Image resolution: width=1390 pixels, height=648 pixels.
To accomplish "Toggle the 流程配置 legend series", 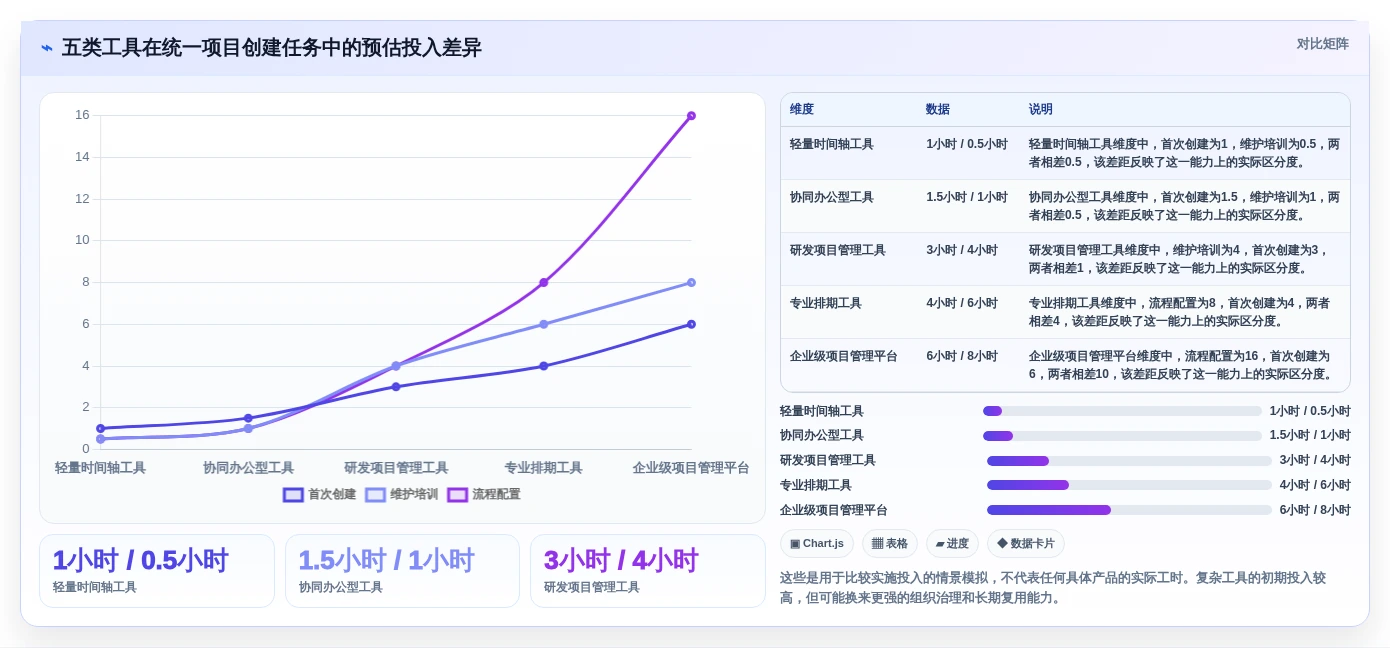I will click(x=483, y=494).
